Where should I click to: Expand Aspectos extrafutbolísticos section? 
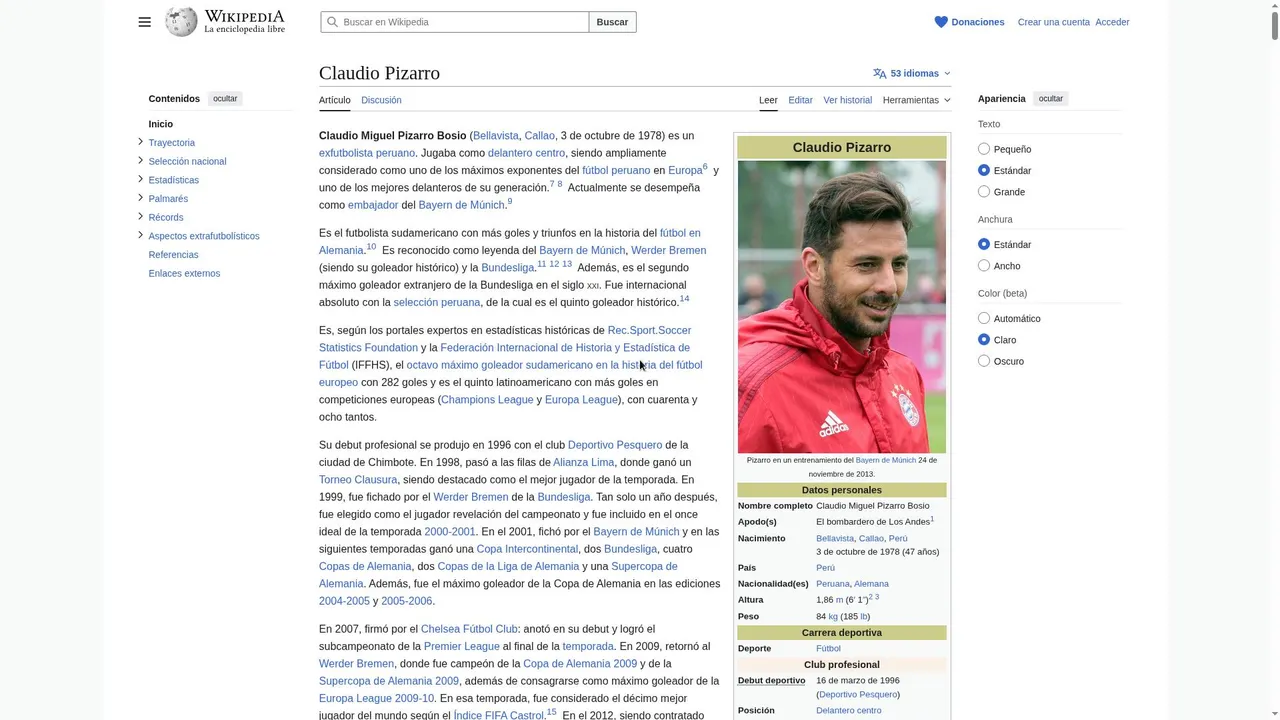click(x=140, y=235)
